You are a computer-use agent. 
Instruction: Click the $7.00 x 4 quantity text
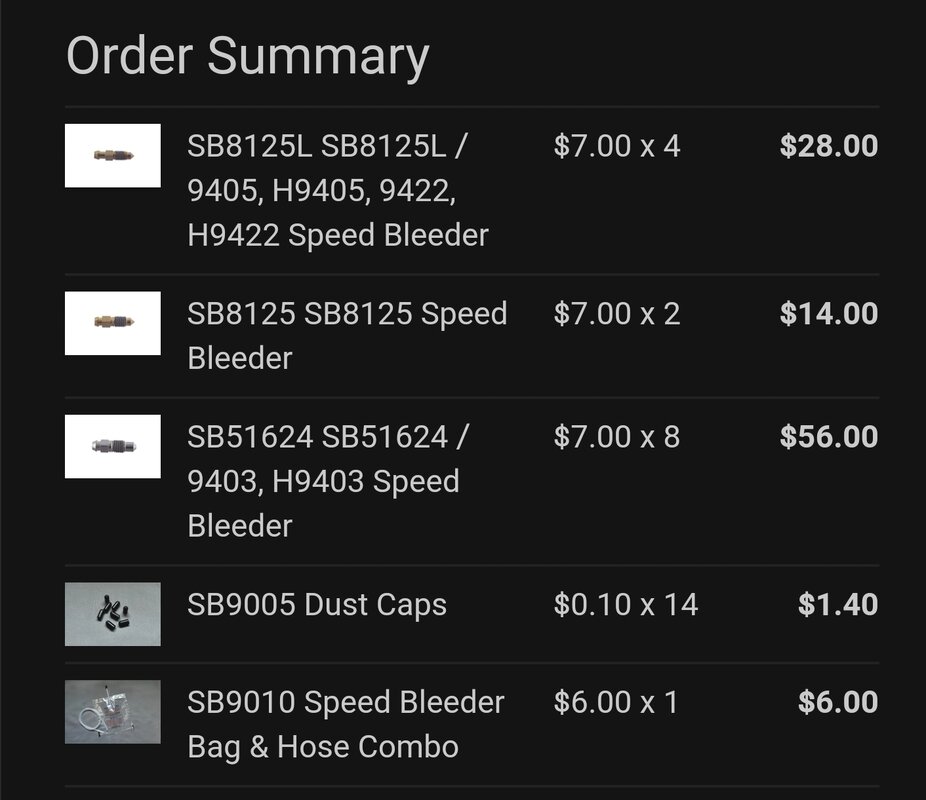617,146
